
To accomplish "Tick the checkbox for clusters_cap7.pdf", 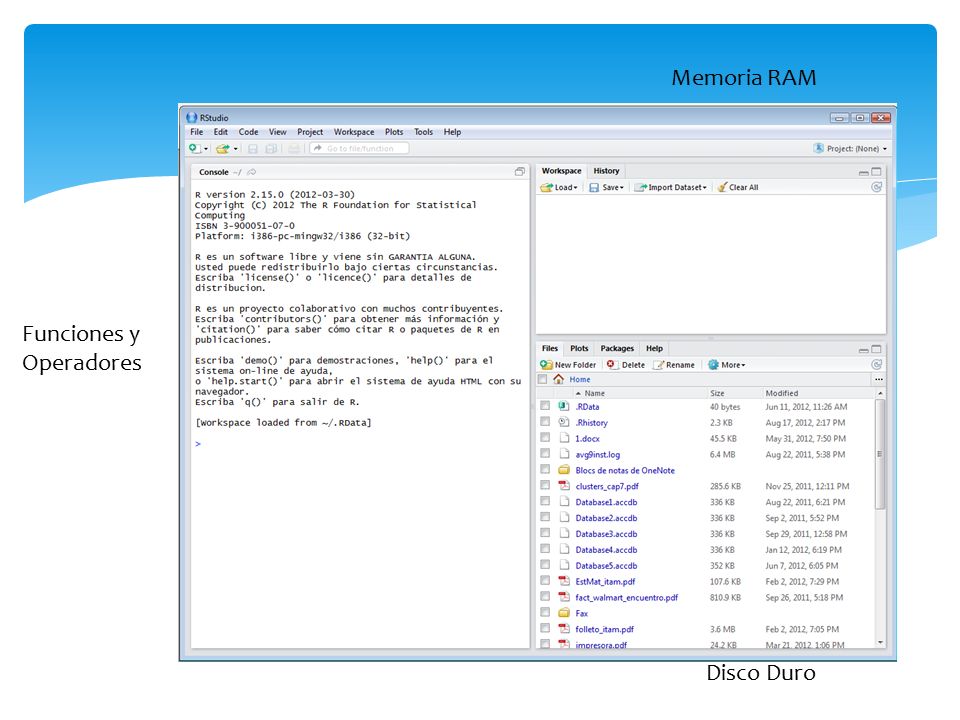I will (x=545, y=485).
